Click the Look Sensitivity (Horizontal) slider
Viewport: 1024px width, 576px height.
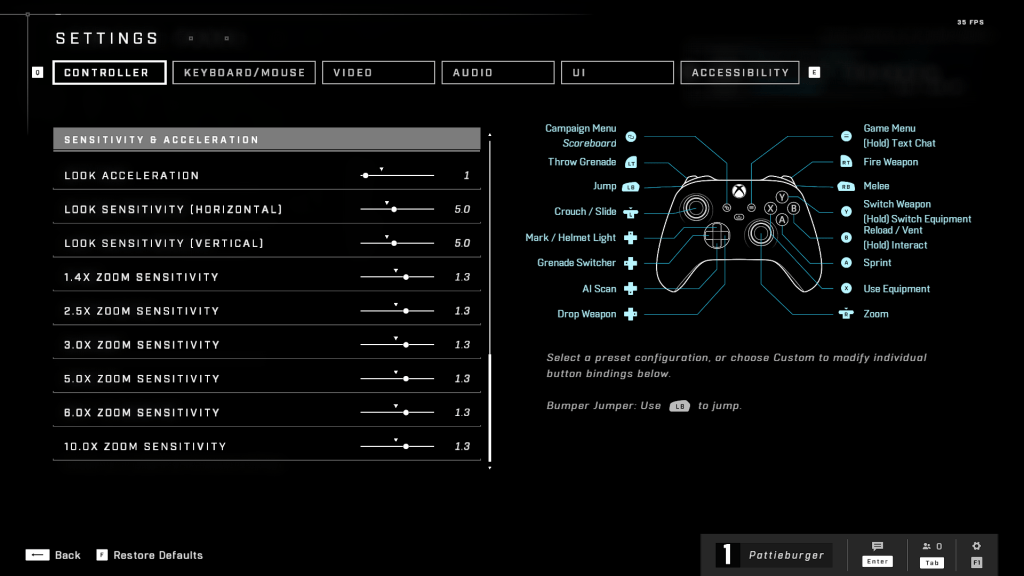point(397,209)
